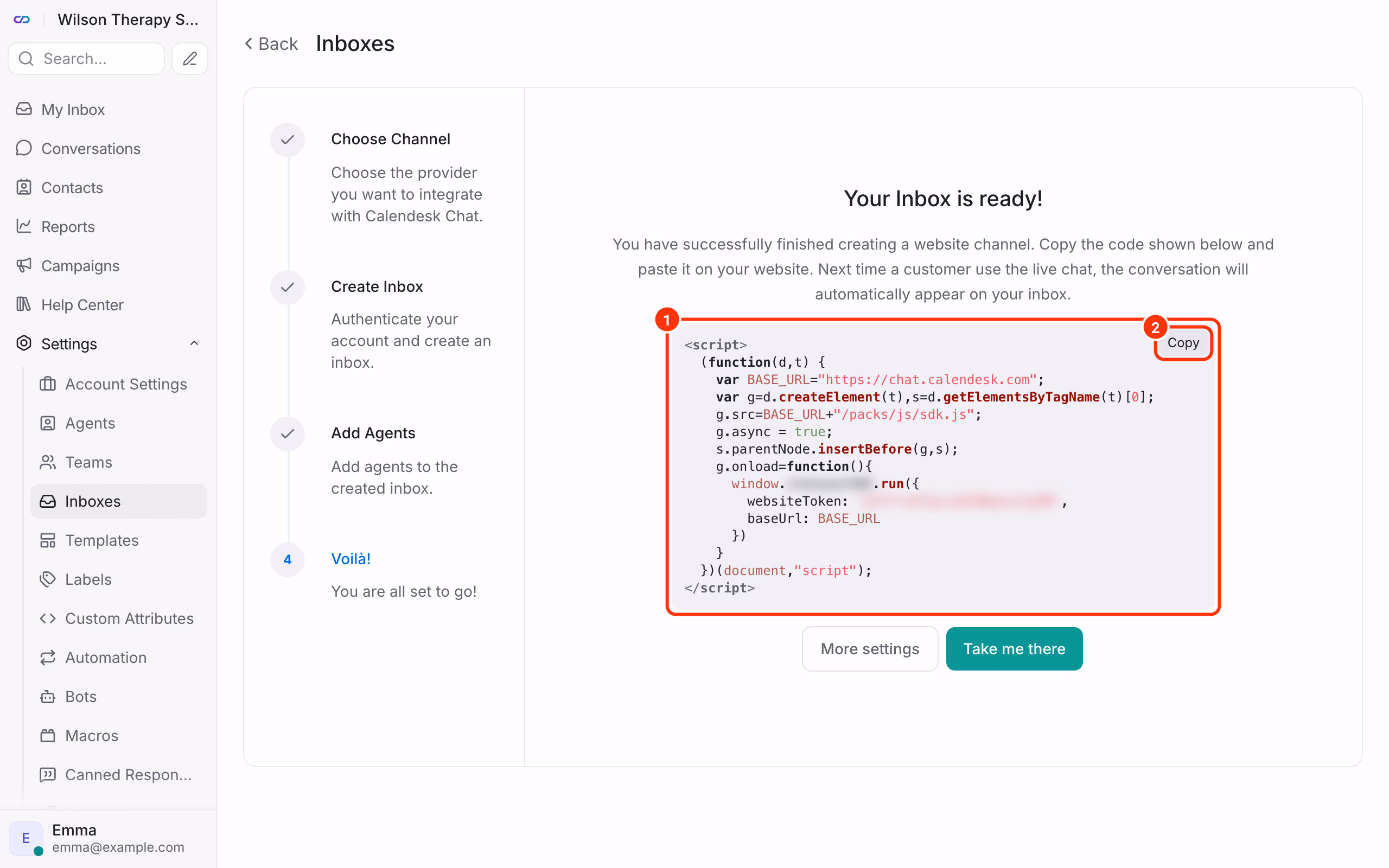Click the Agents icon under Settings
The width and height of the screenshot is (1389, 868).
[48, 423]
